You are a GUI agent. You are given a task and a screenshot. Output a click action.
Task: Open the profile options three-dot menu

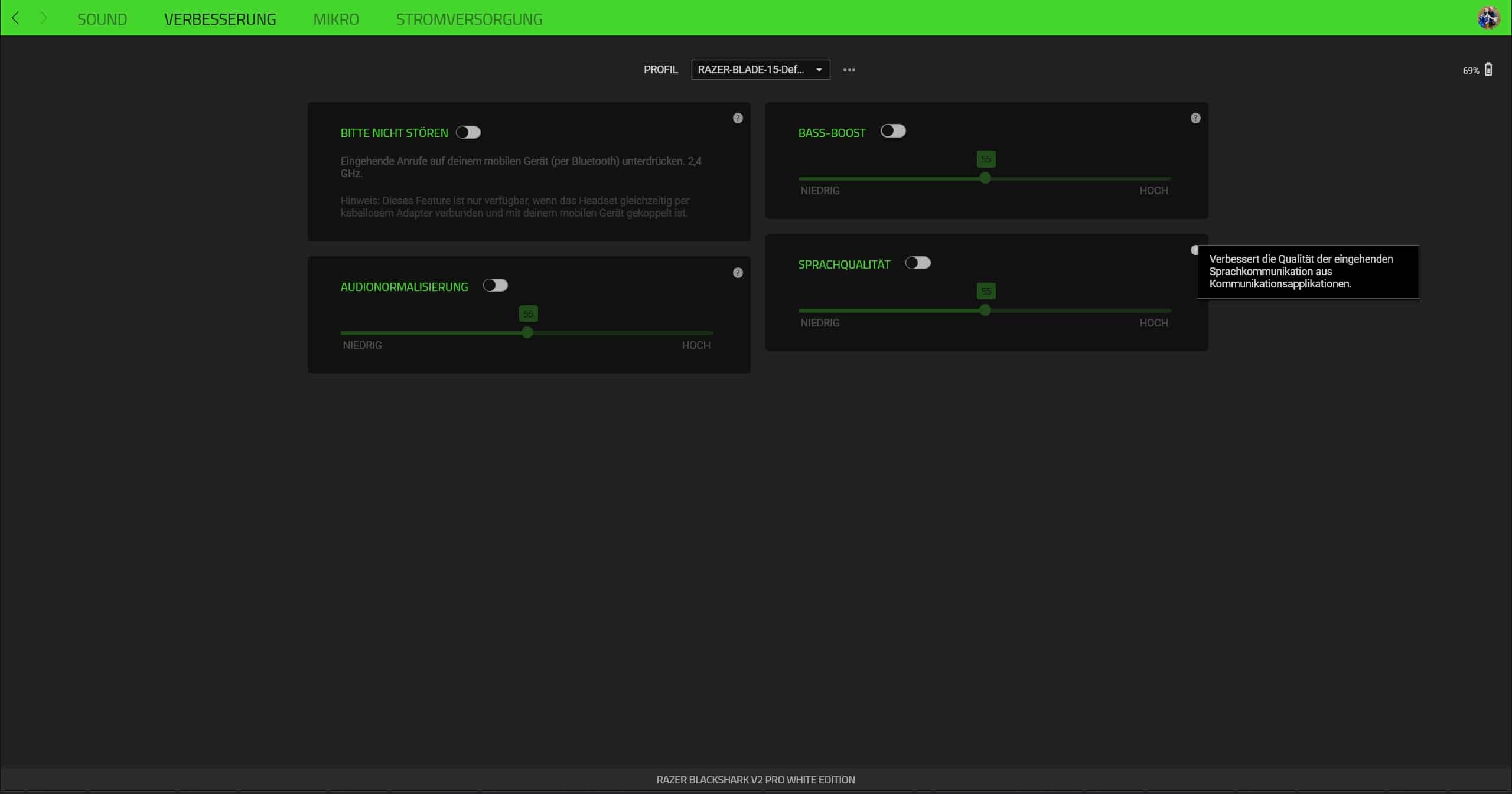tap(849, 70)
